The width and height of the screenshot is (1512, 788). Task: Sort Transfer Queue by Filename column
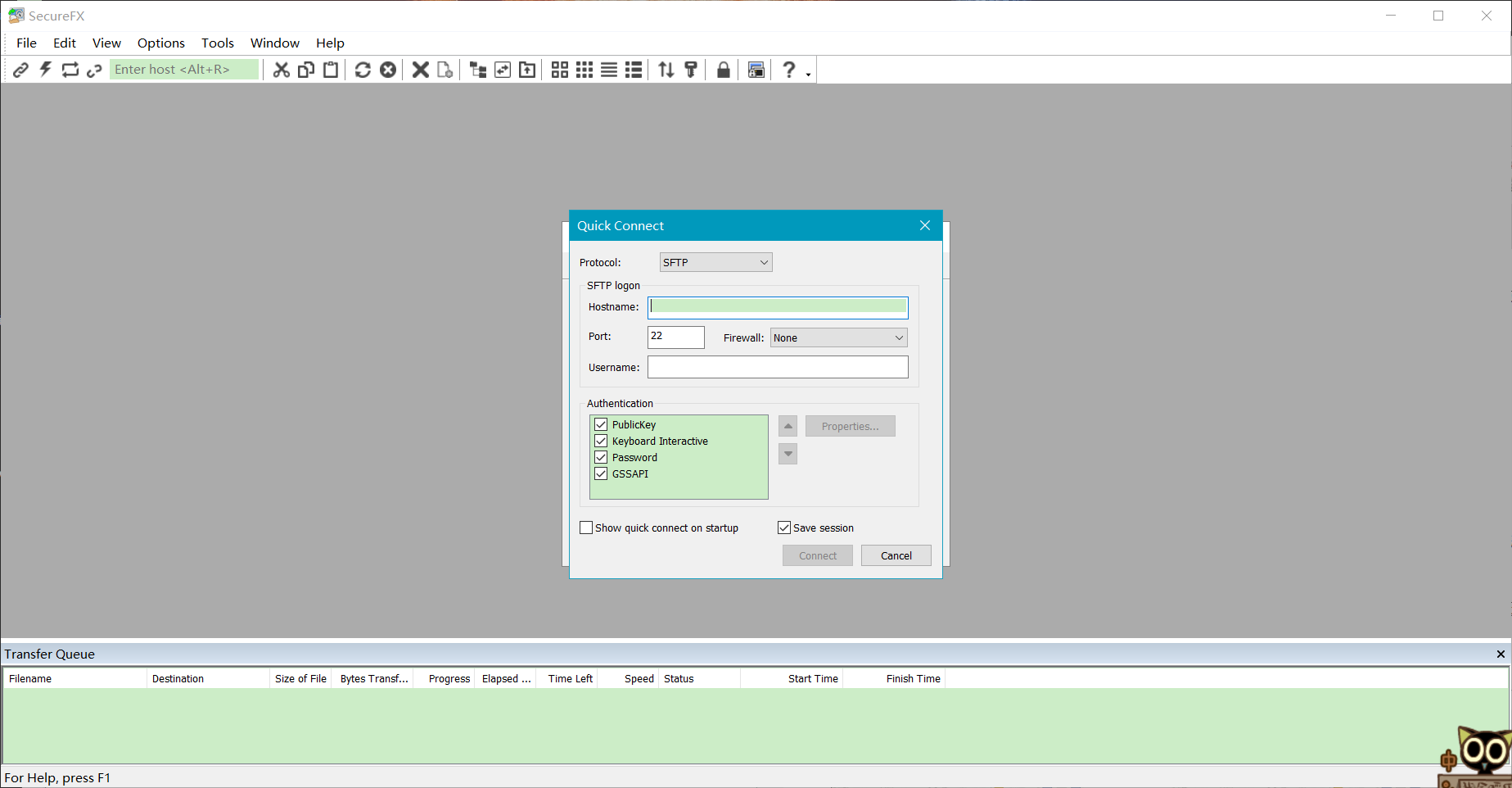pyautogui.click(x=75, y=678)
